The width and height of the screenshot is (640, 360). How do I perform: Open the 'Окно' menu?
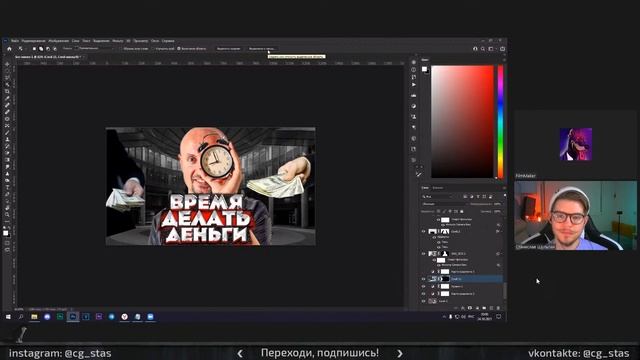tap(155, 41)
